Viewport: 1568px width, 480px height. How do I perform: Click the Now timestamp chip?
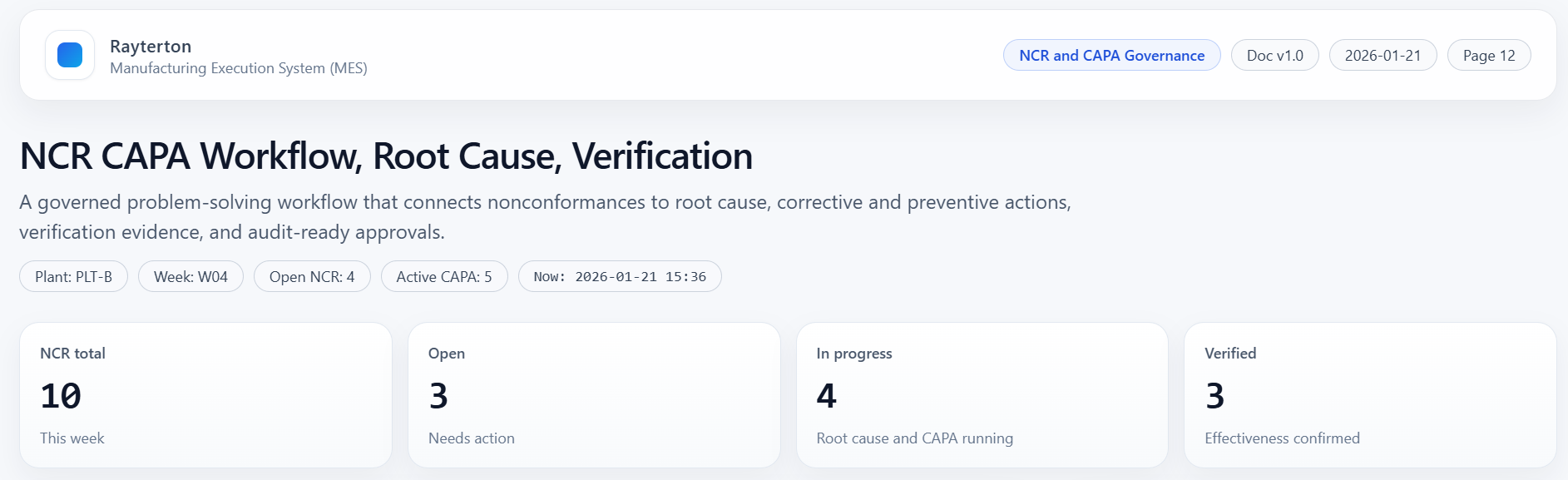[x=620, y=277]
